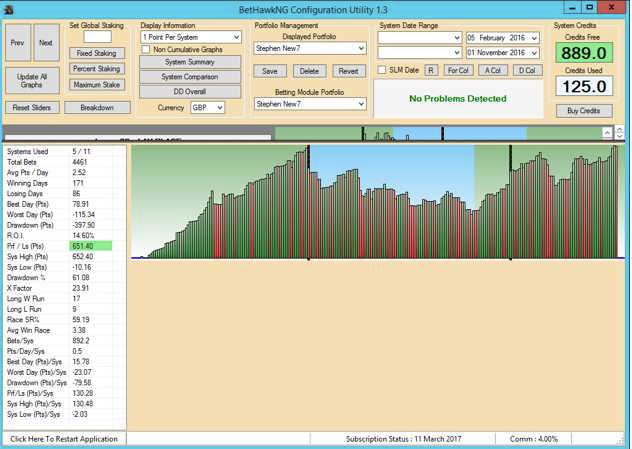Click the A Col button
Screen dimensions: 632x449
493,71
